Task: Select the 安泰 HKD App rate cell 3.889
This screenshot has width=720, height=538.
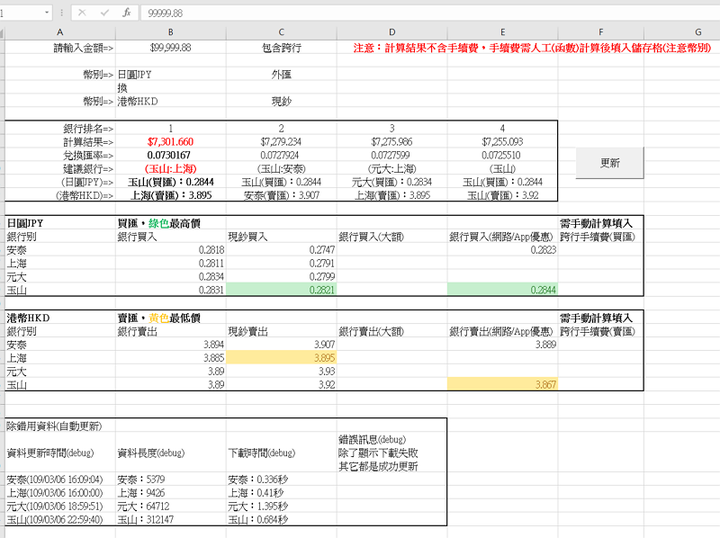Action: (x=502, y=344)
